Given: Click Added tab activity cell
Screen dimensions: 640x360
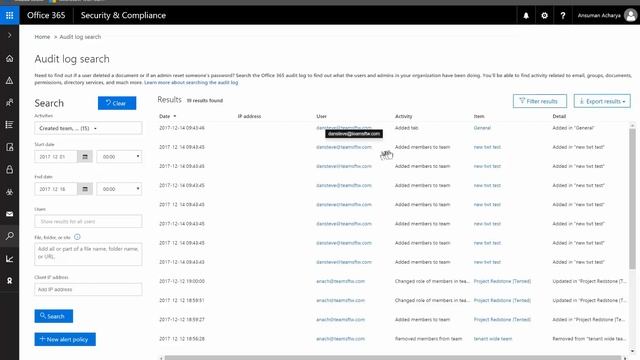Looking at the screenshot, I should click(407, 128).
